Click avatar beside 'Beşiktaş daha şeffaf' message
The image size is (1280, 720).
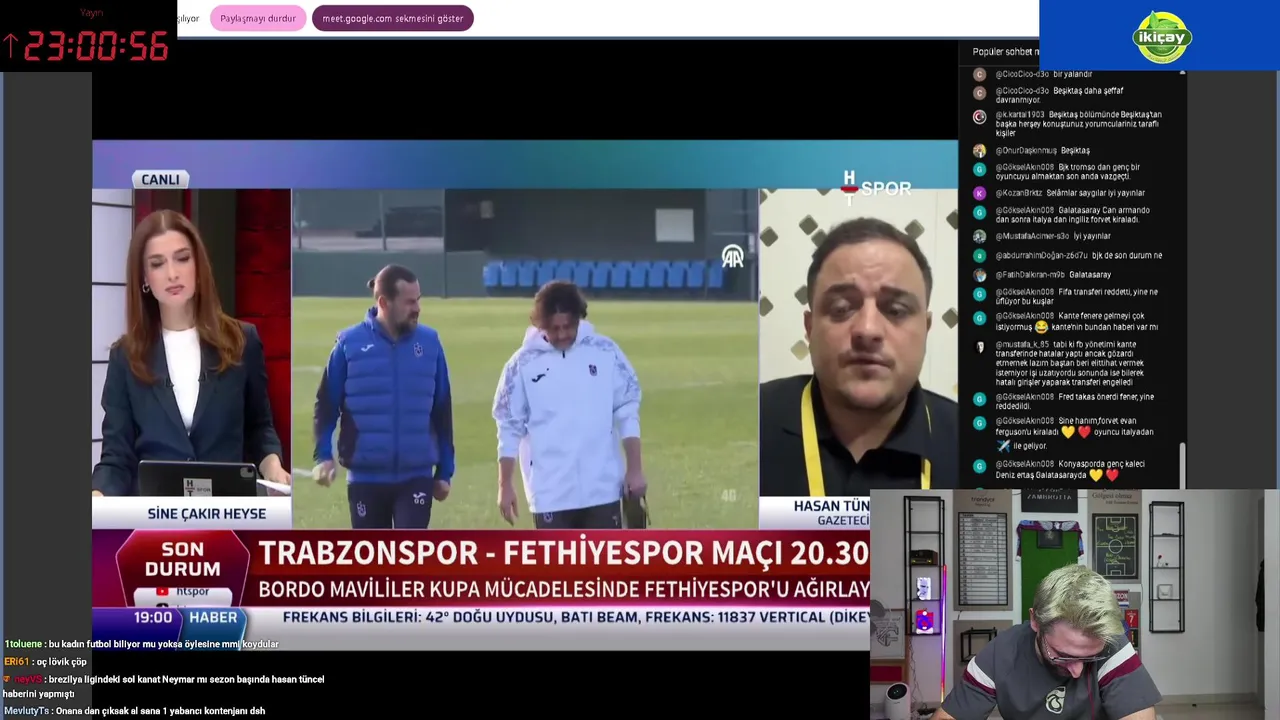[979, 93]
